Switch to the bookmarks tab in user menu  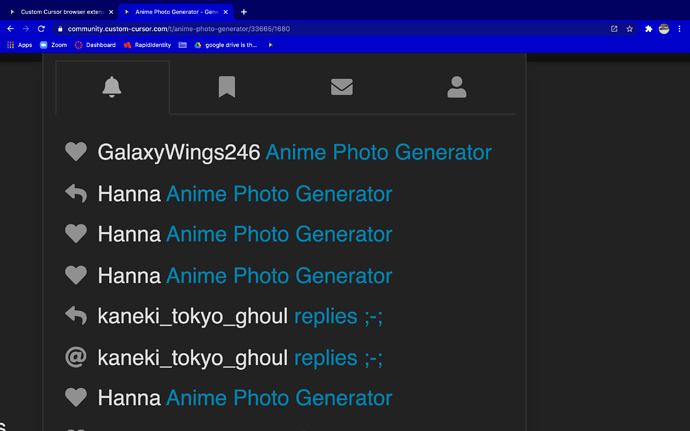[x=227, y=87]
